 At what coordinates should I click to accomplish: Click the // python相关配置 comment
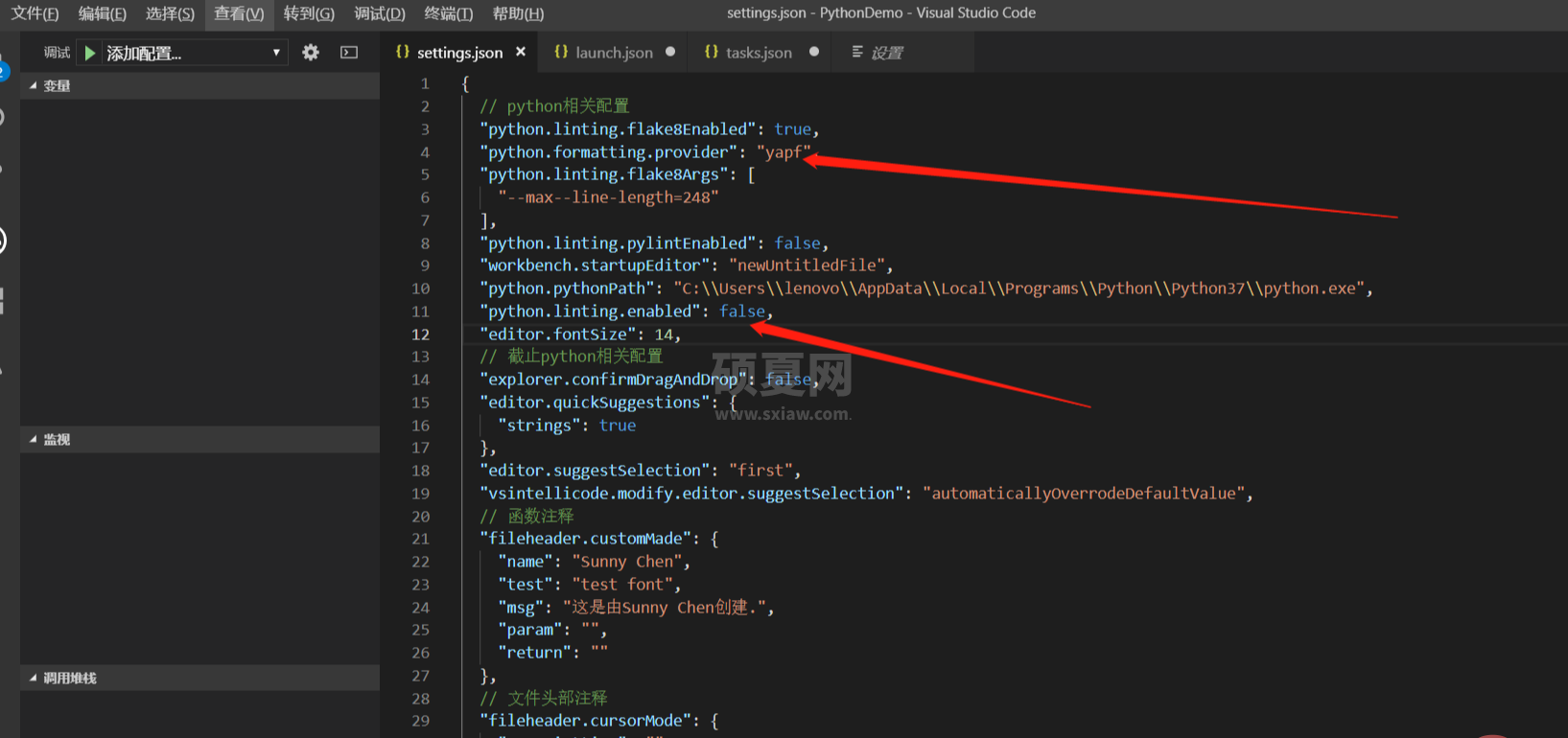tap(554, 106)
